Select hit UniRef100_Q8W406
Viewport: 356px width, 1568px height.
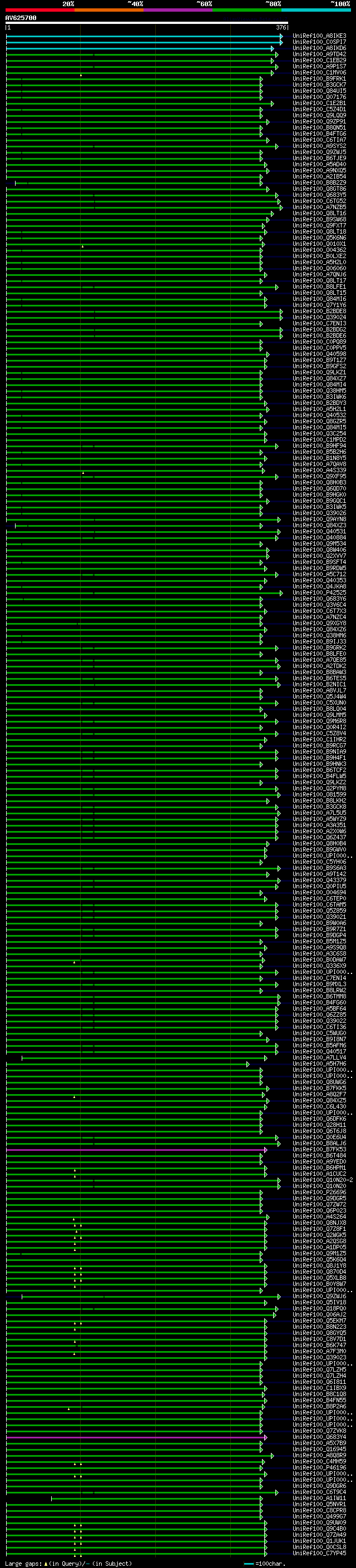319,550
